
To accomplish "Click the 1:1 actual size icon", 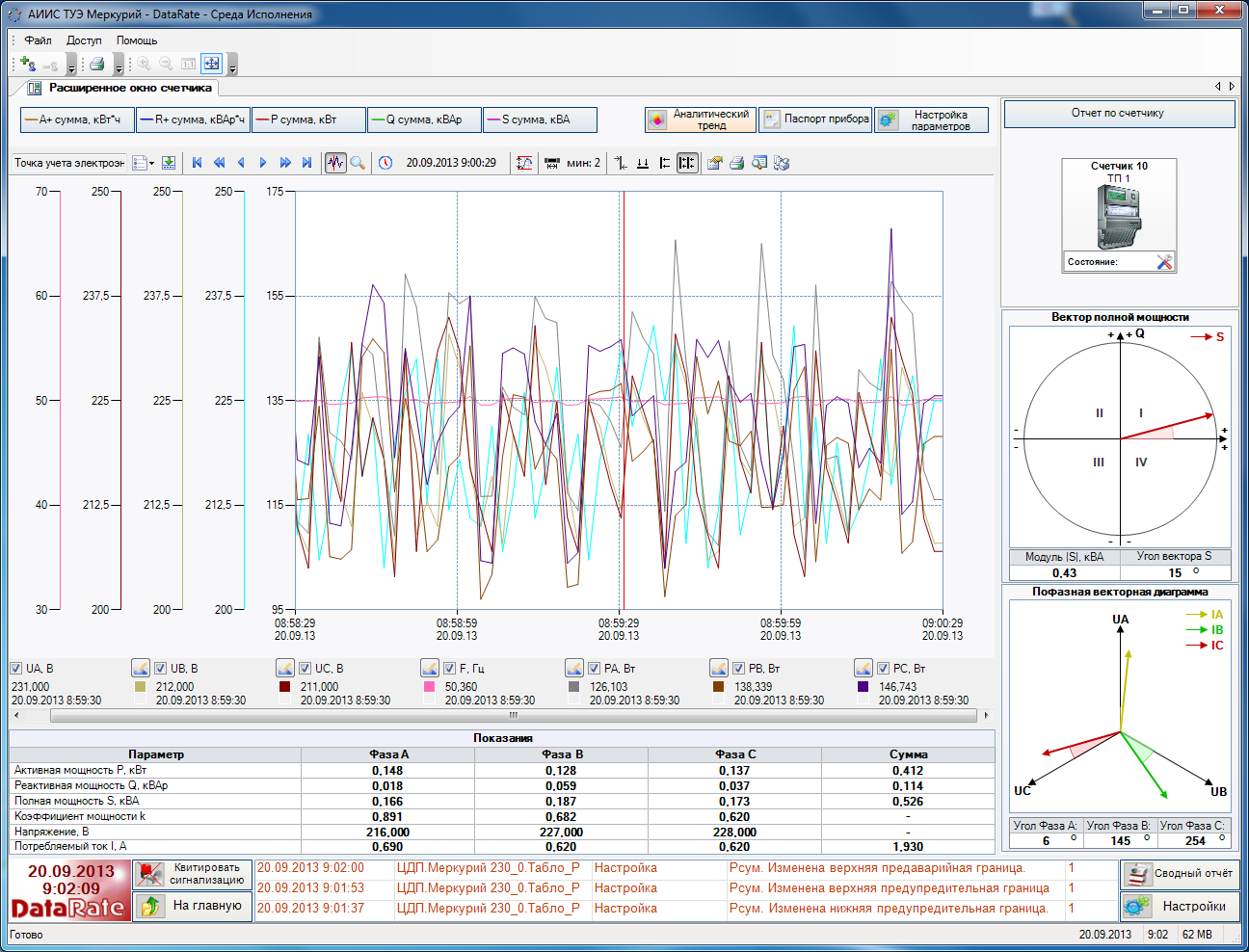I will point(188,64).
